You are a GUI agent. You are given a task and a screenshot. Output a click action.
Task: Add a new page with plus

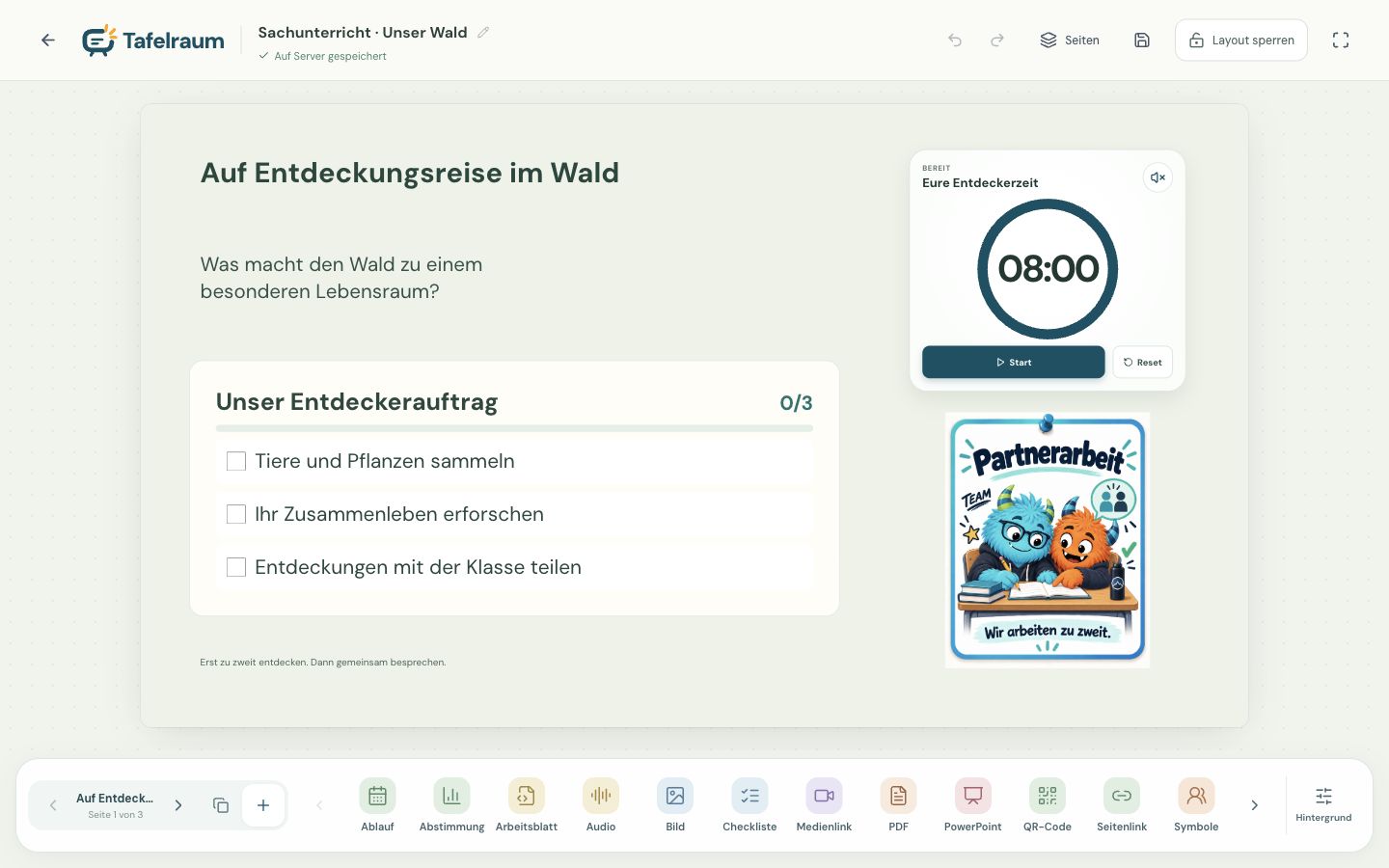(x=263, y=805)
